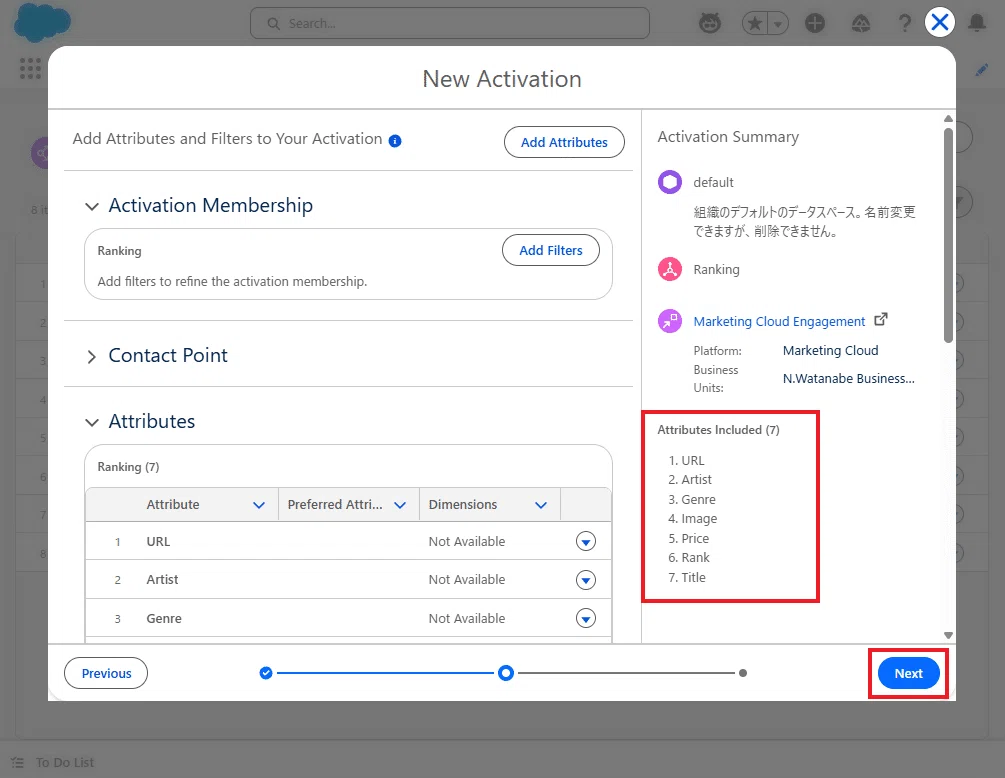Click the Marketing Cloud platform value
Image resolution: width=1005 pixels, height=778 pixels.
tap(831, 351)
